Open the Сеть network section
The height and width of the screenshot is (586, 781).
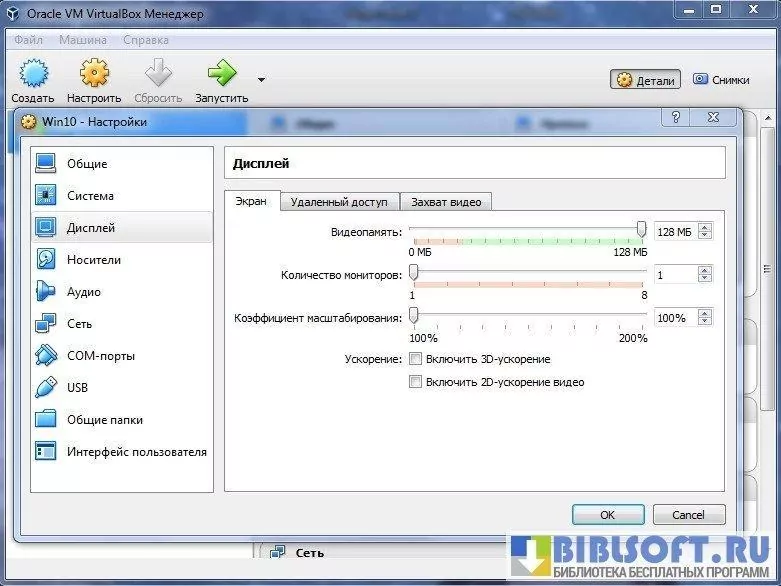[x=79, y=324]
